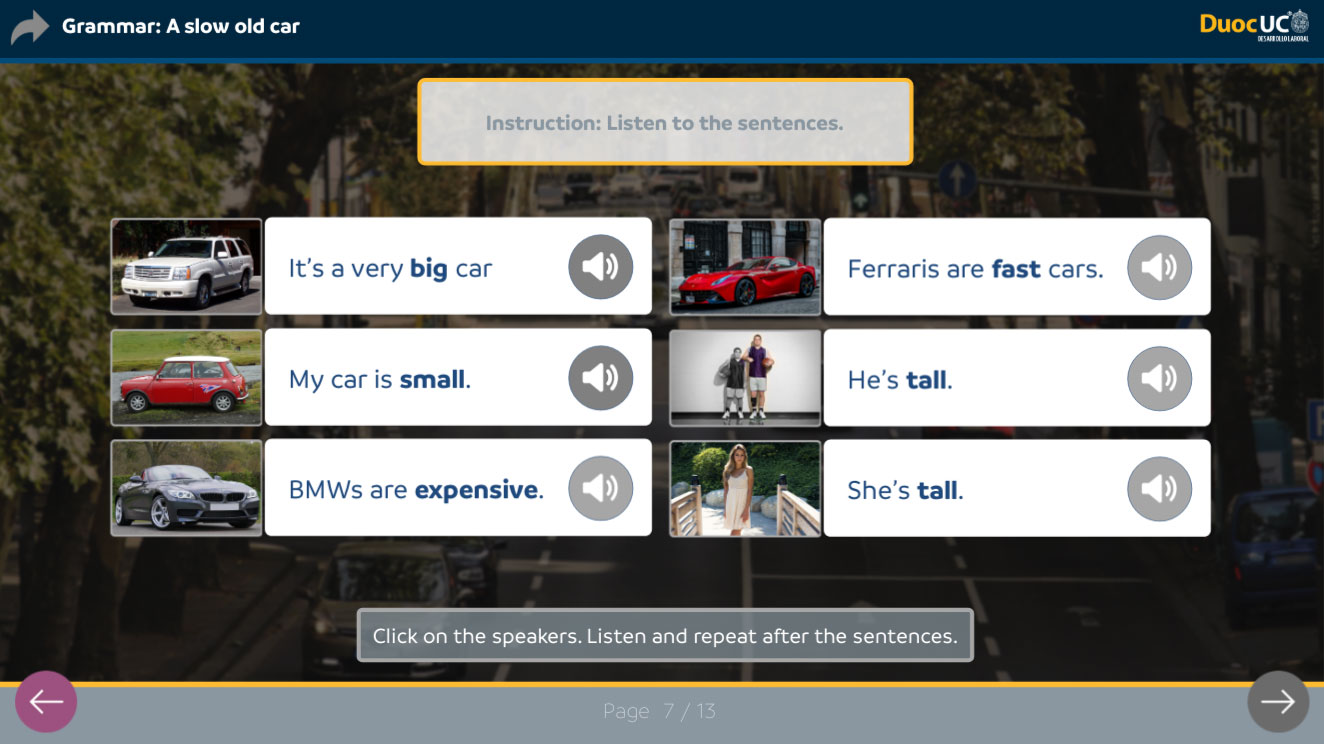Click the "My car is small." sentence
The image size is (1324, 744).
pos(380,379)
